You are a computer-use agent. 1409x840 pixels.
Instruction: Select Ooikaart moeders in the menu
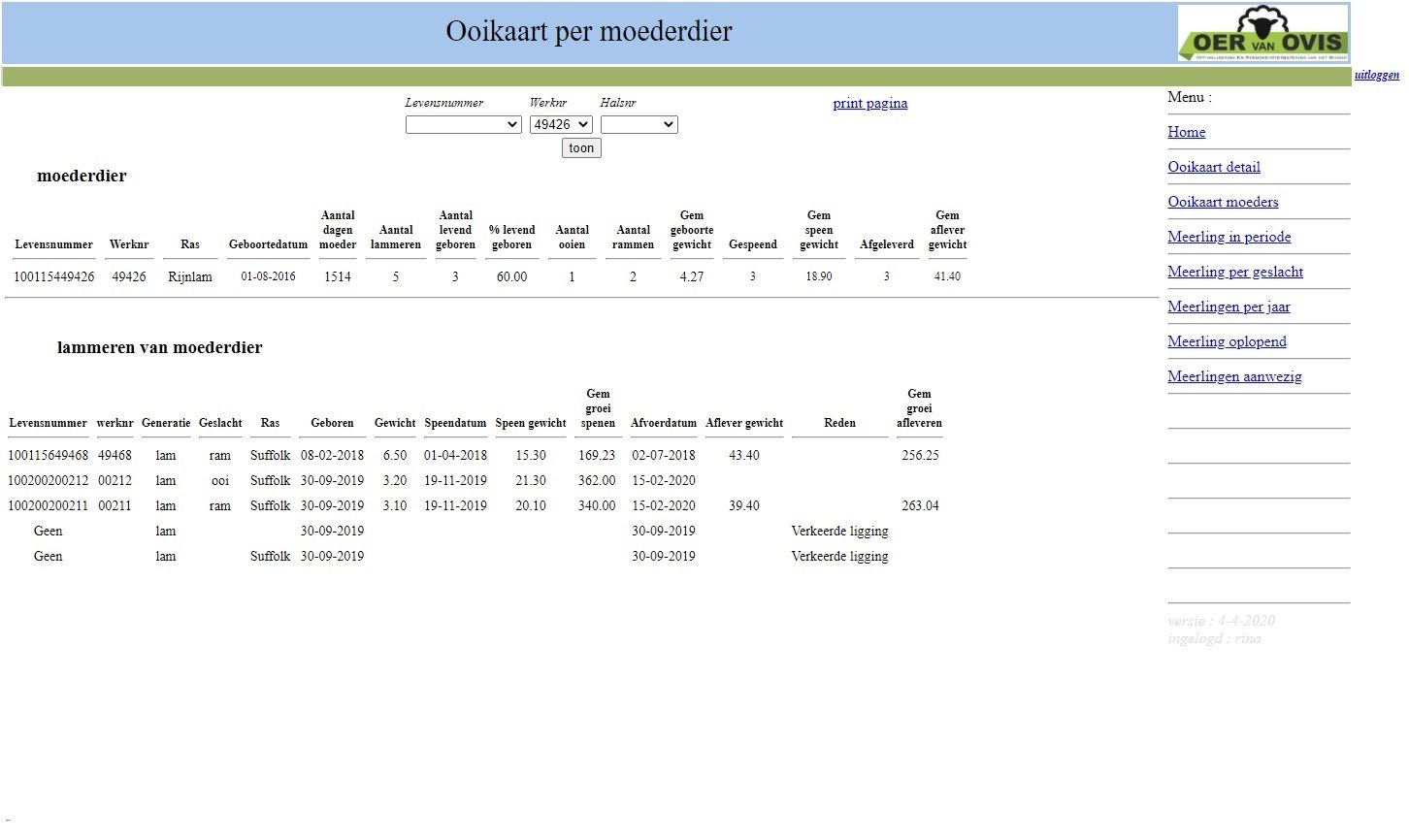coord(1222,202)
